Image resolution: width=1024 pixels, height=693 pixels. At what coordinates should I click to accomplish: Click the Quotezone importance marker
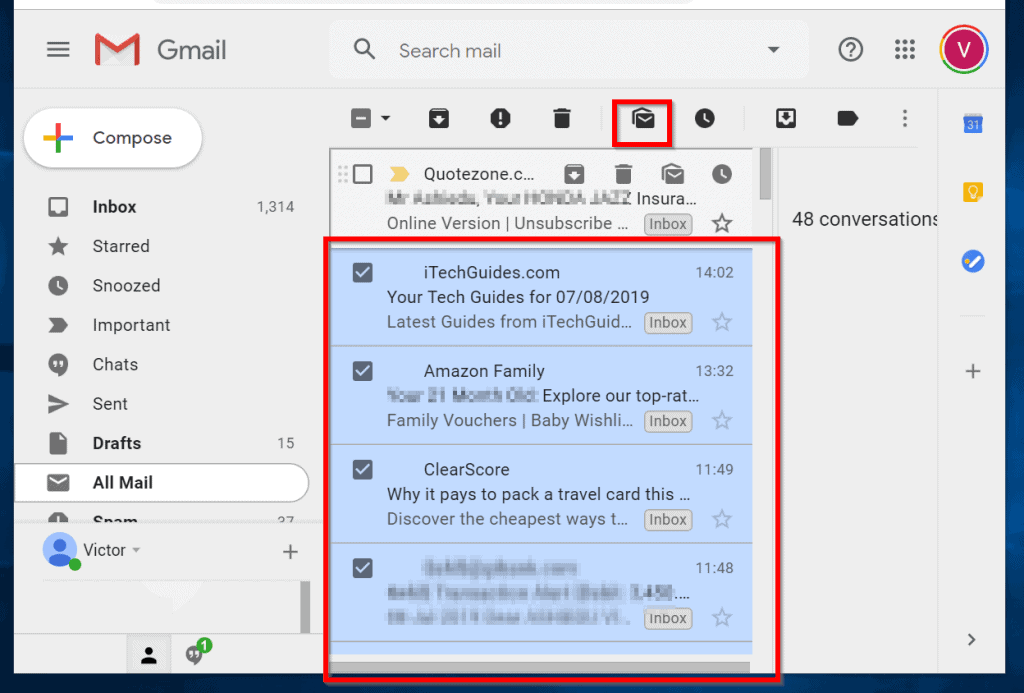pyautogui.click(x=399, y=174)
